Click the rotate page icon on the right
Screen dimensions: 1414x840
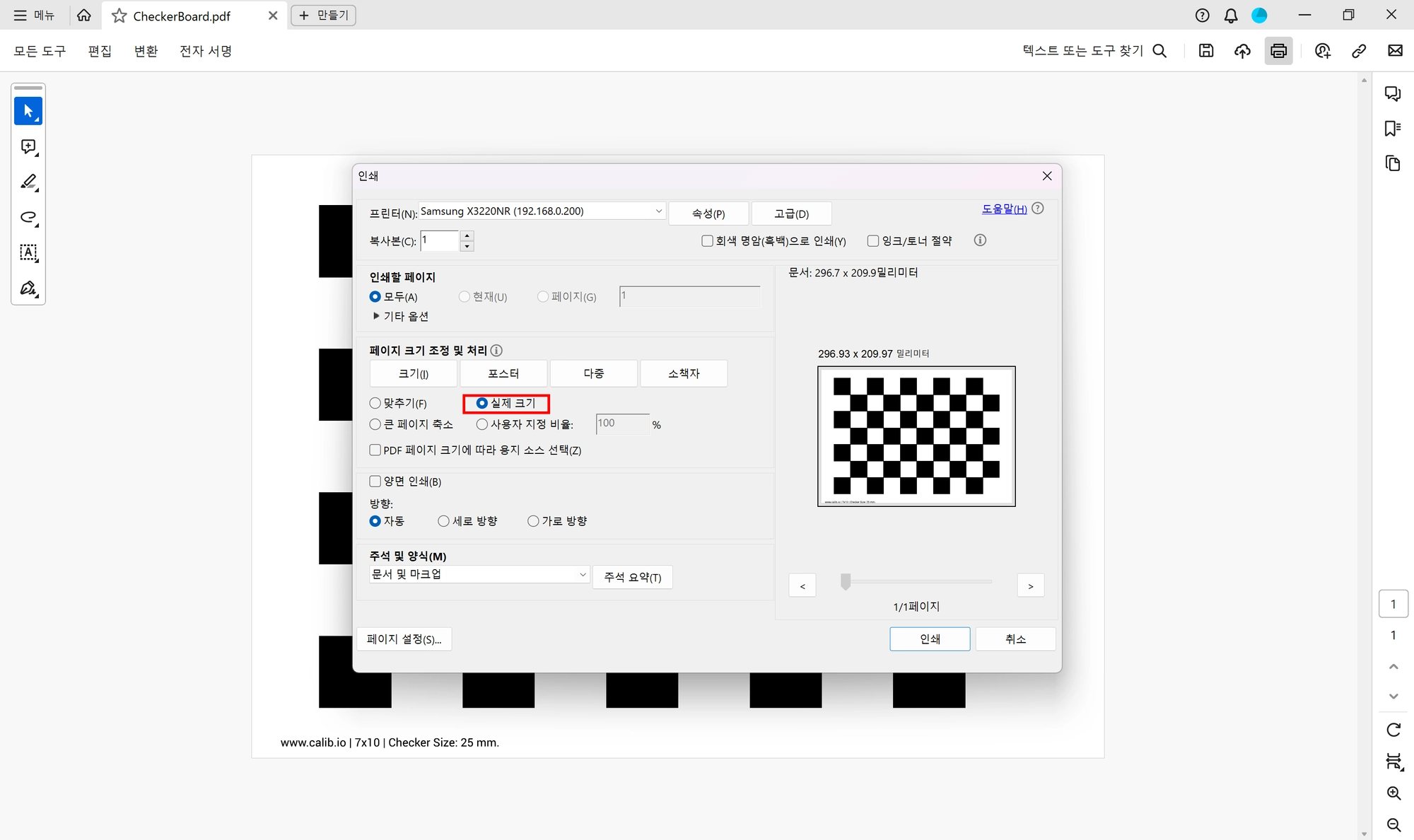1393,730
